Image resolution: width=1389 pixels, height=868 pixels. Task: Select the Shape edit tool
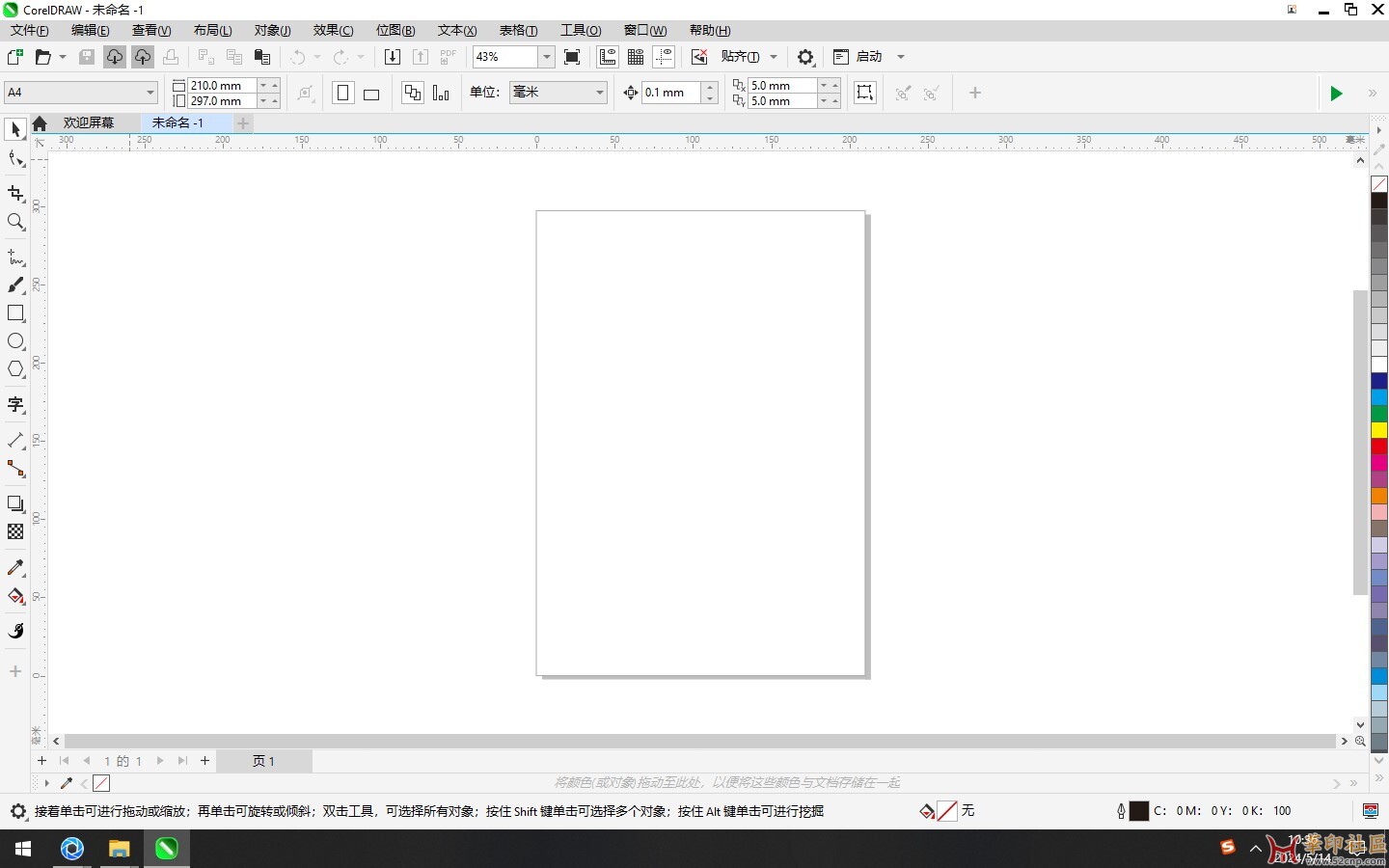[x=15, y=158]
